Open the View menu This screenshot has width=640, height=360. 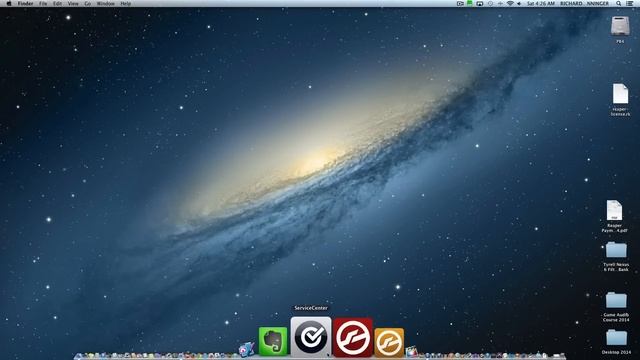click(73, 3)
